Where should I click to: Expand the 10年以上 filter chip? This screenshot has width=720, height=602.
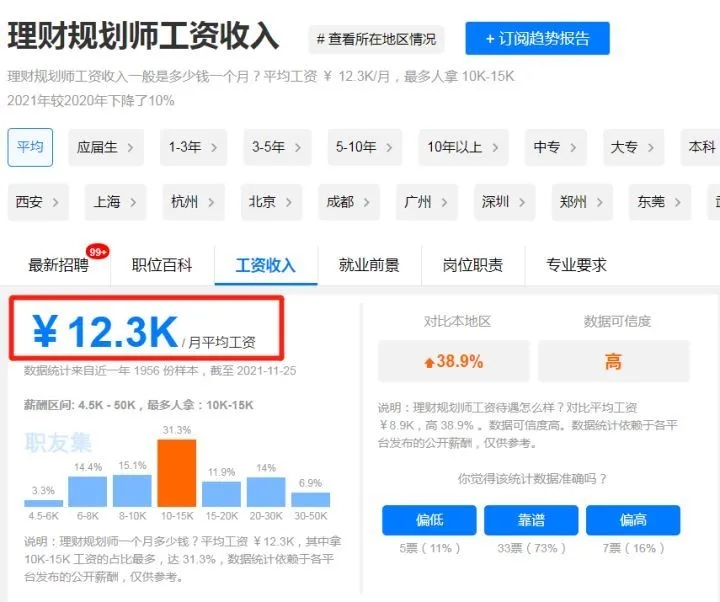pos(462,147)
